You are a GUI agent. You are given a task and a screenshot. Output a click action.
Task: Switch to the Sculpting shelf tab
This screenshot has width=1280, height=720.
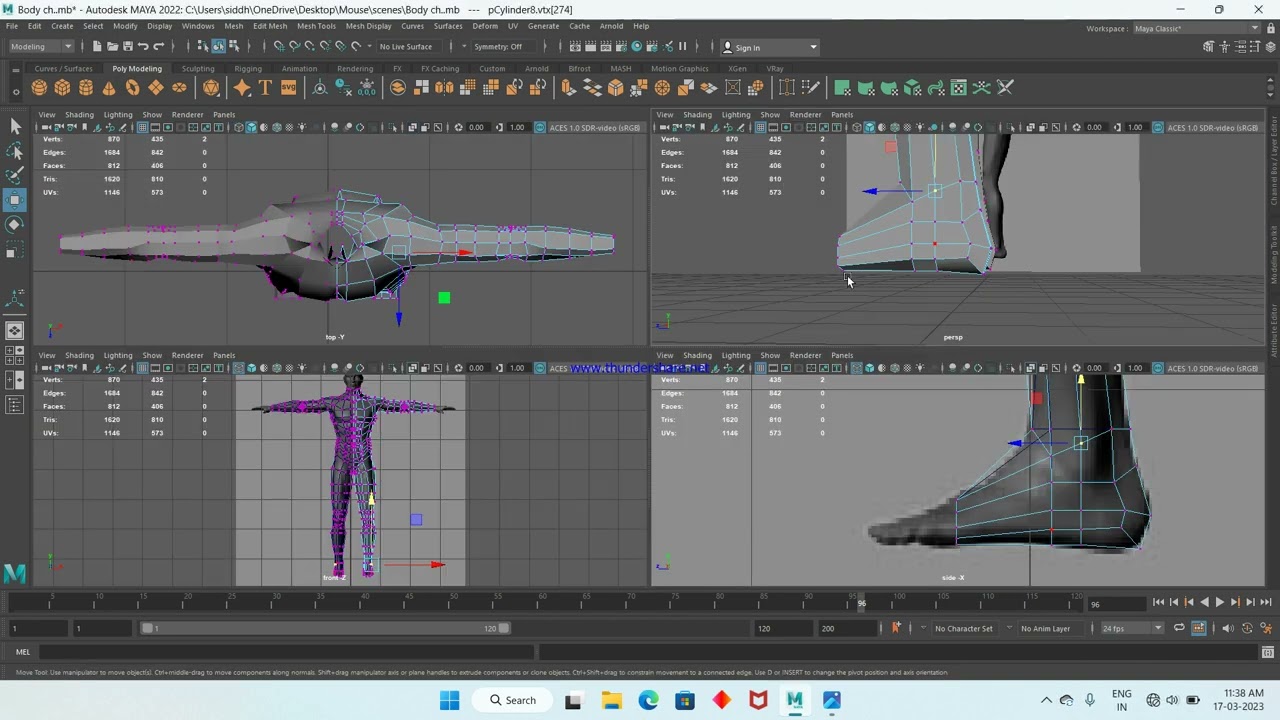tap(198, 69)
